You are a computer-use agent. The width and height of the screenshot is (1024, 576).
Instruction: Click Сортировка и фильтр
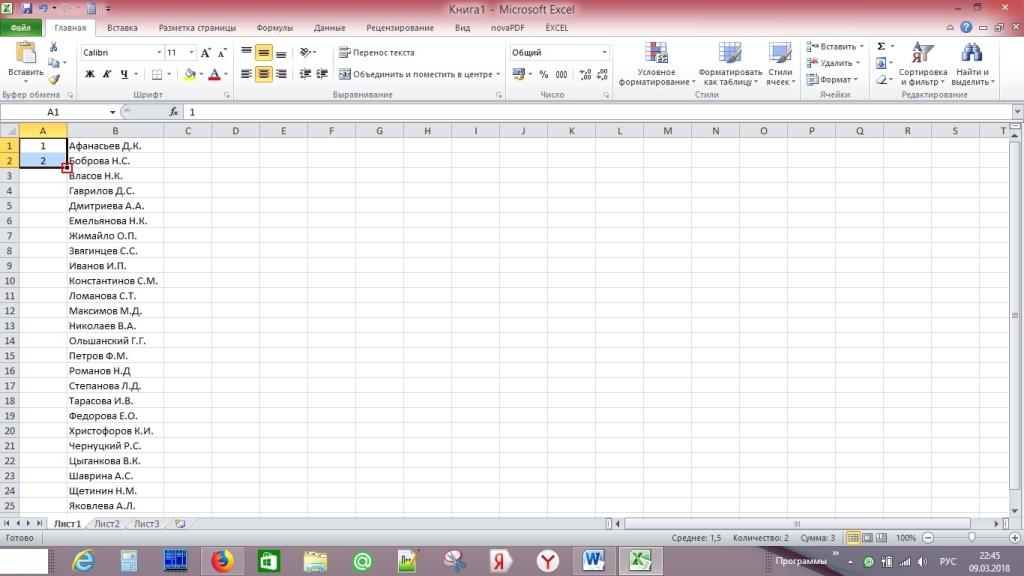(x=923, y=64)
